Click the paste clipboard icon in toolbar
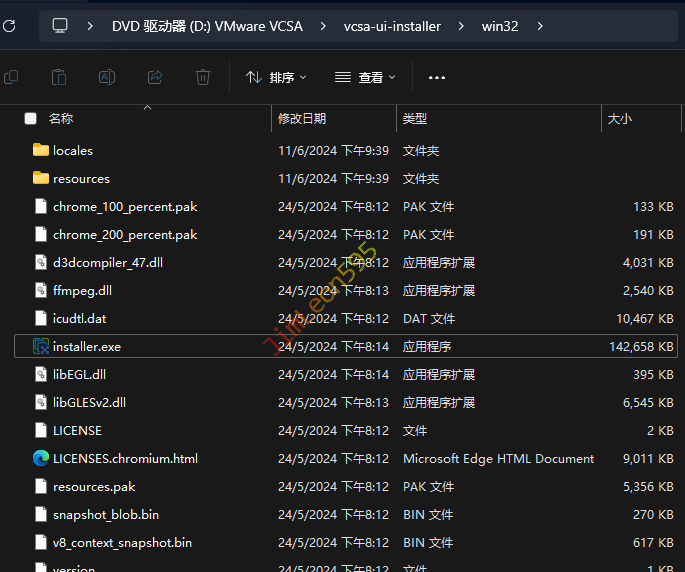This screenshot has width=685, height=572. [x=59, y=77]
